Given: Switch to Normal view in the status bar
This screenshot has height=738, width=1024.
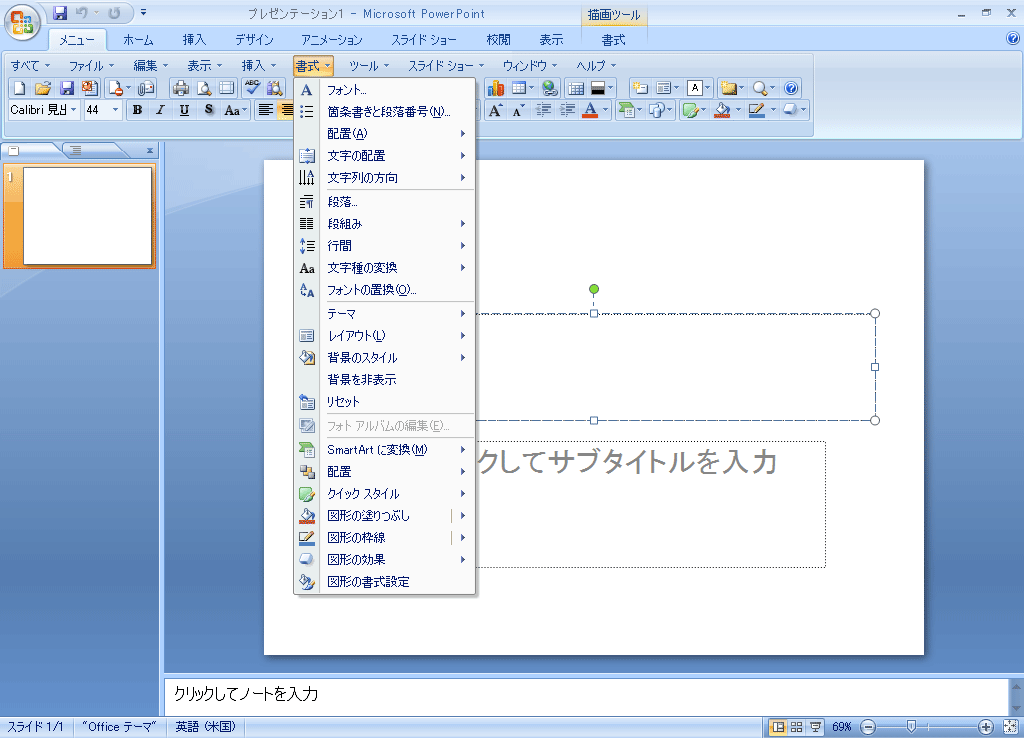Looking at the screenshot, I should [x=778, y=726].
